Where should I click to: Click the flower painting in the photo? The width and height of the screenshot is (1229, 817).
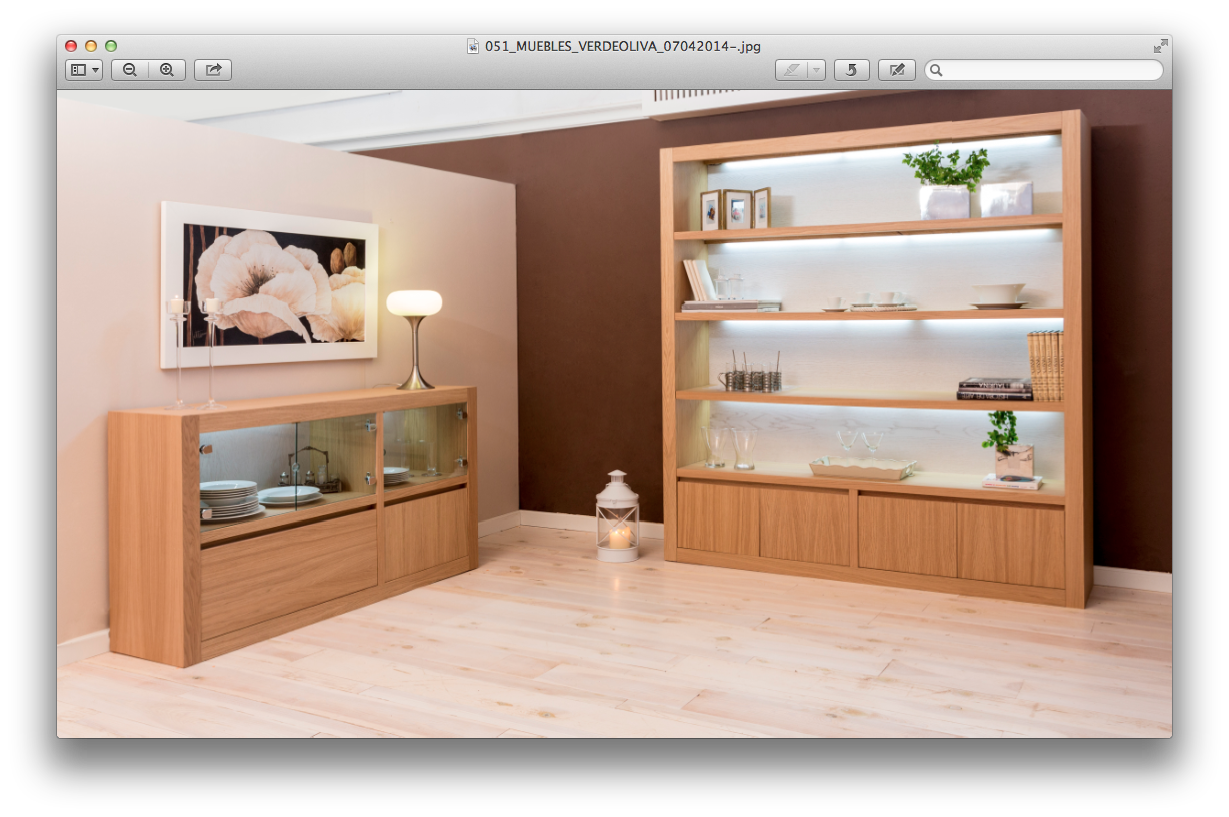[270, 283]
